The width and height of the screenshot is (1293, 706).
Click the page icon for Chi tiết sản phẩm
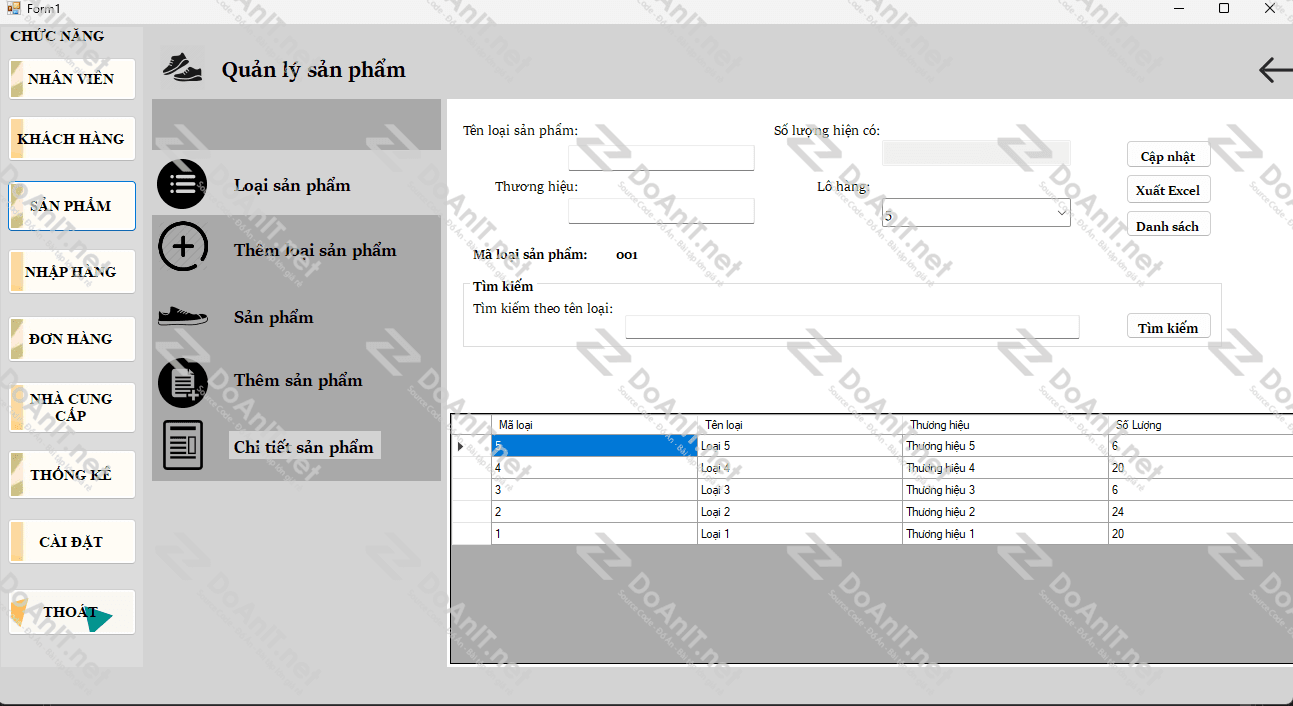coord(183,446)
